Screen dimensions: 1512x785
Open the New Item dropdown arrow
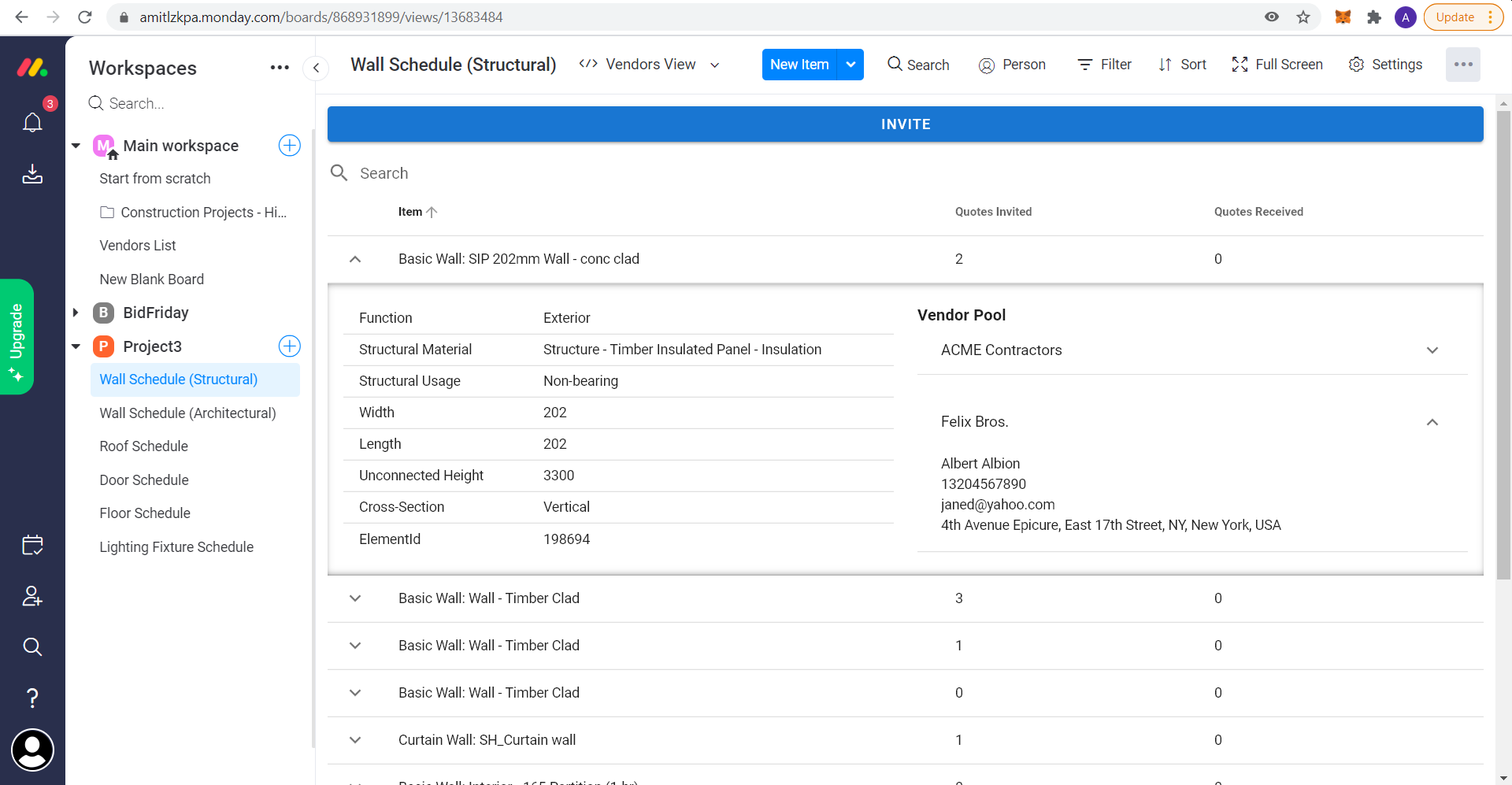(x=850, y=65)
